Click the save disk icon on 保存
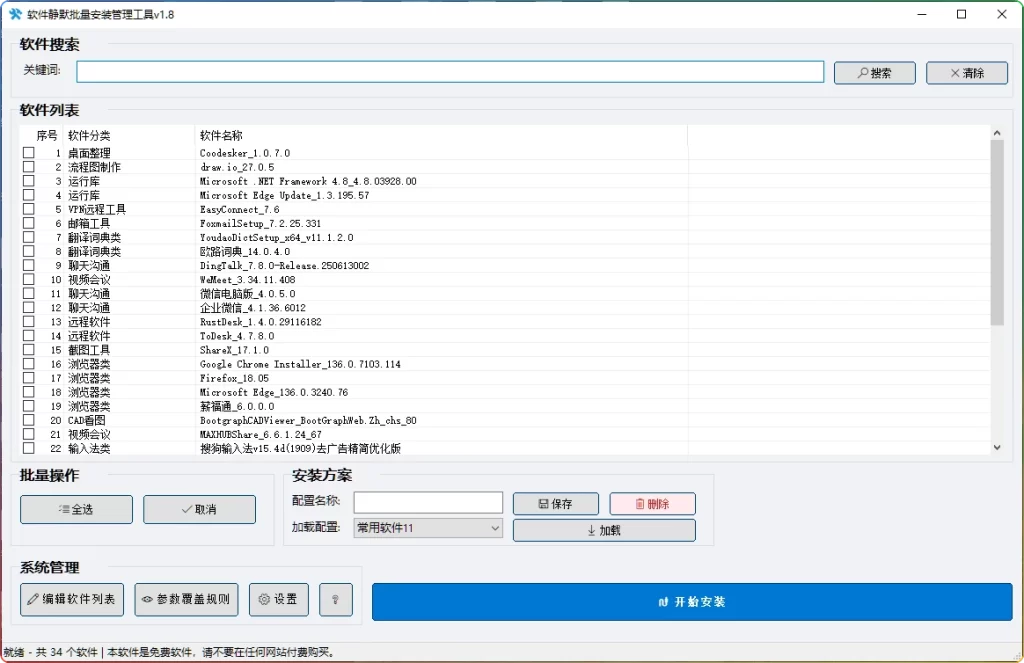The image size is (1024, 663). (x=542, y=503)
